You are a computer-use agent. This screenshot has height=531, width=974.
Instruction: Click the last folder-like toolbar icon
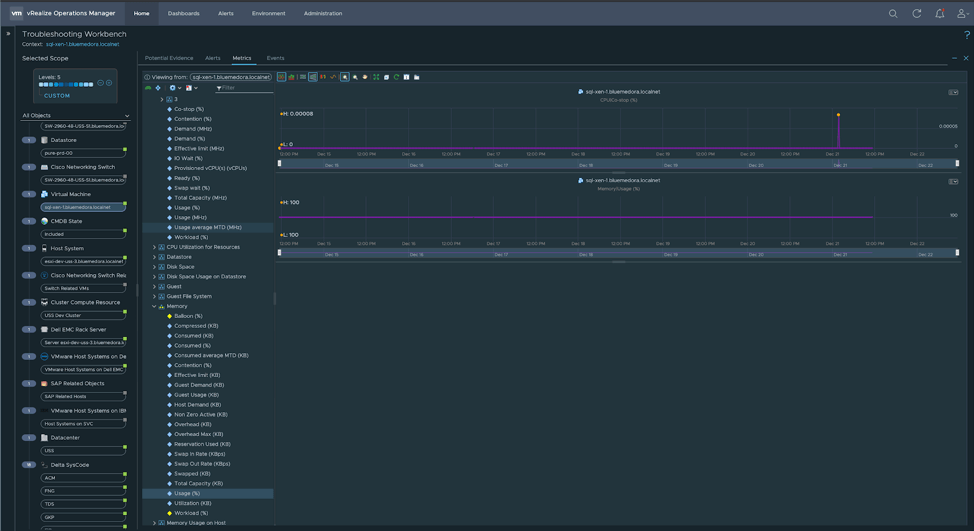click(416, 77)
